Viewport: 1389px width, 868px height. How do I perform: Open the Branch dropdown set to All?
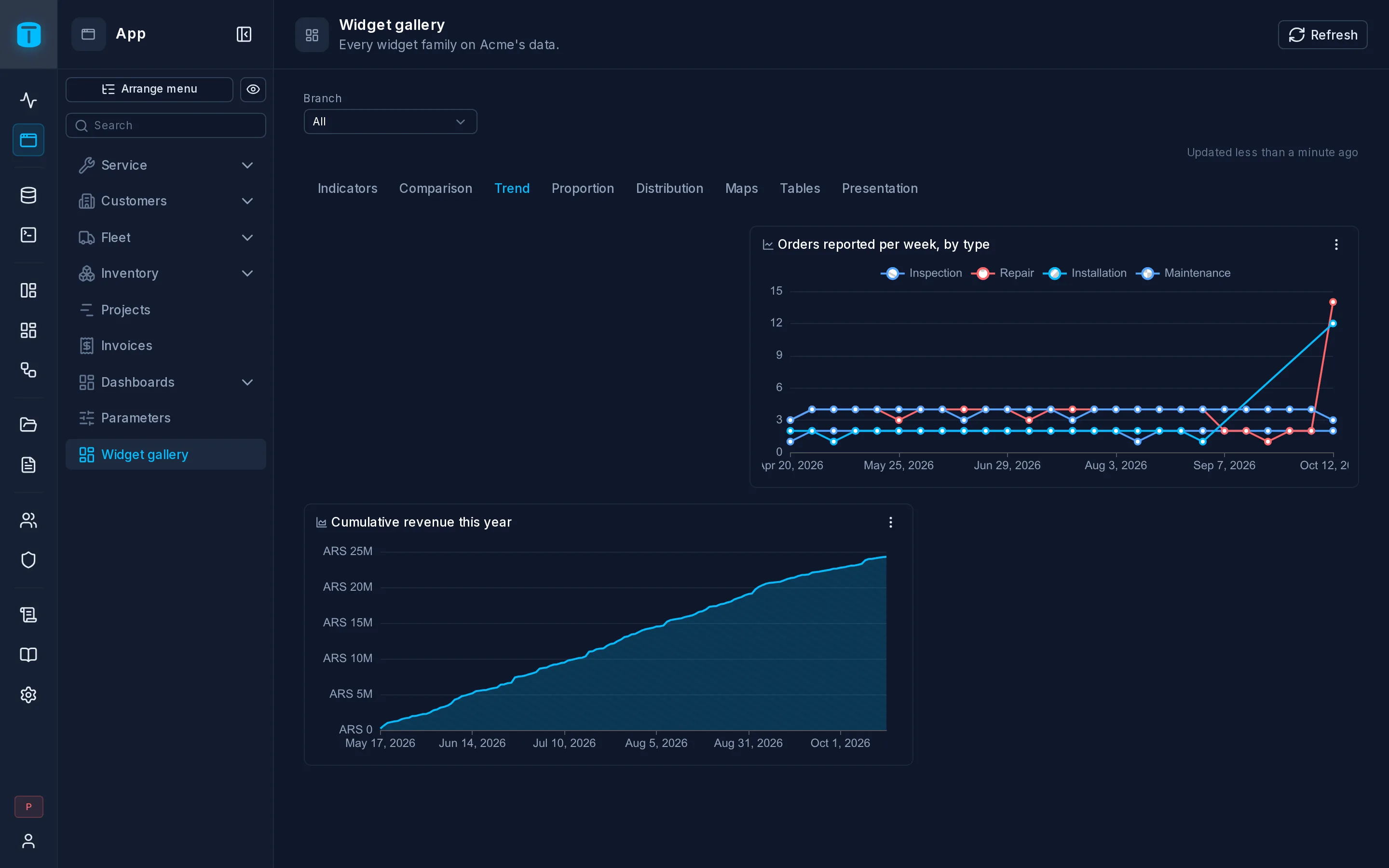pyautogui.click(x=390, y=122)
